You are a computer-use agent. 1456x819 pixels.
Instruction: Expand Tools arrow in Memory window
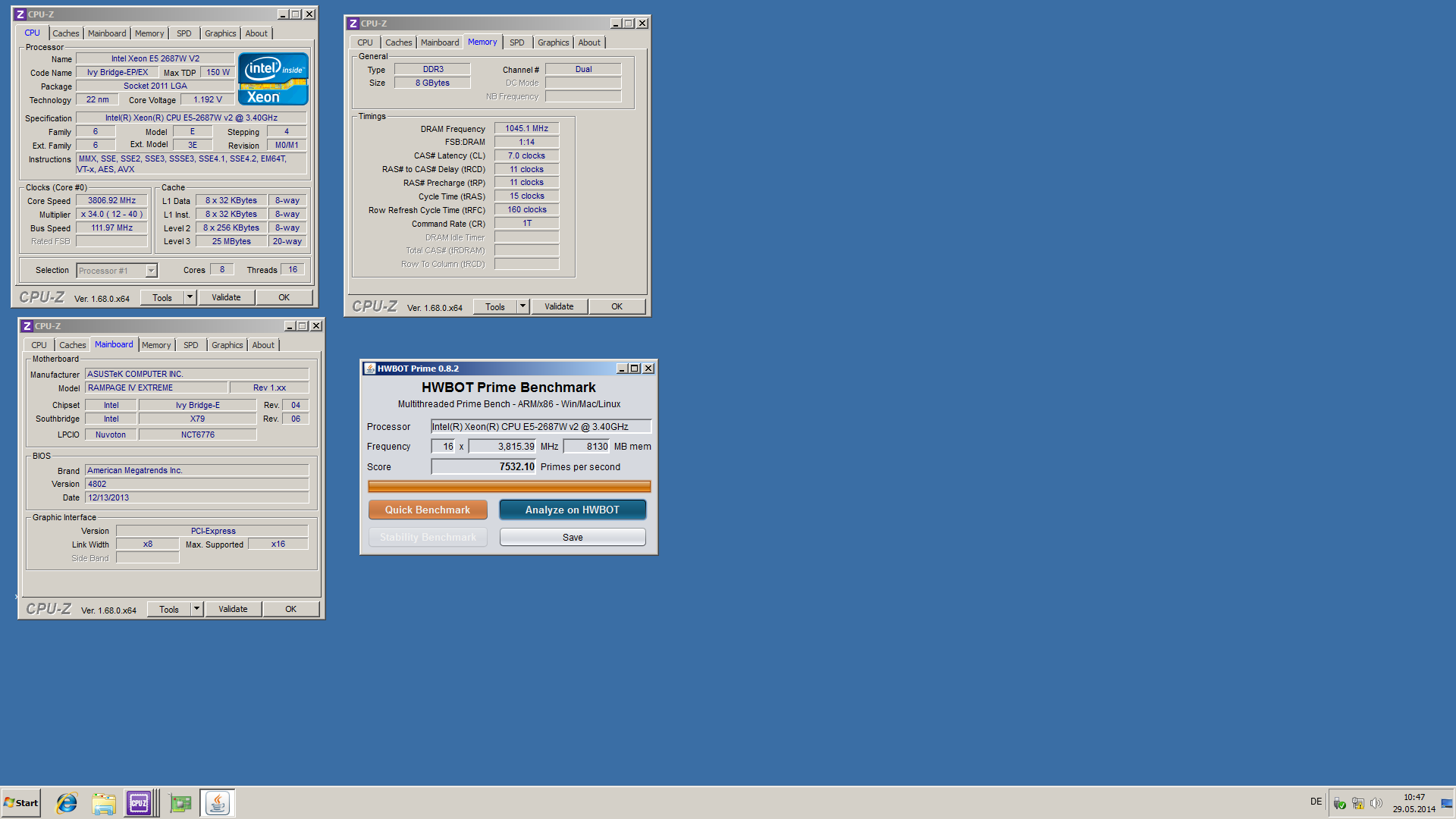coord(522,306)
